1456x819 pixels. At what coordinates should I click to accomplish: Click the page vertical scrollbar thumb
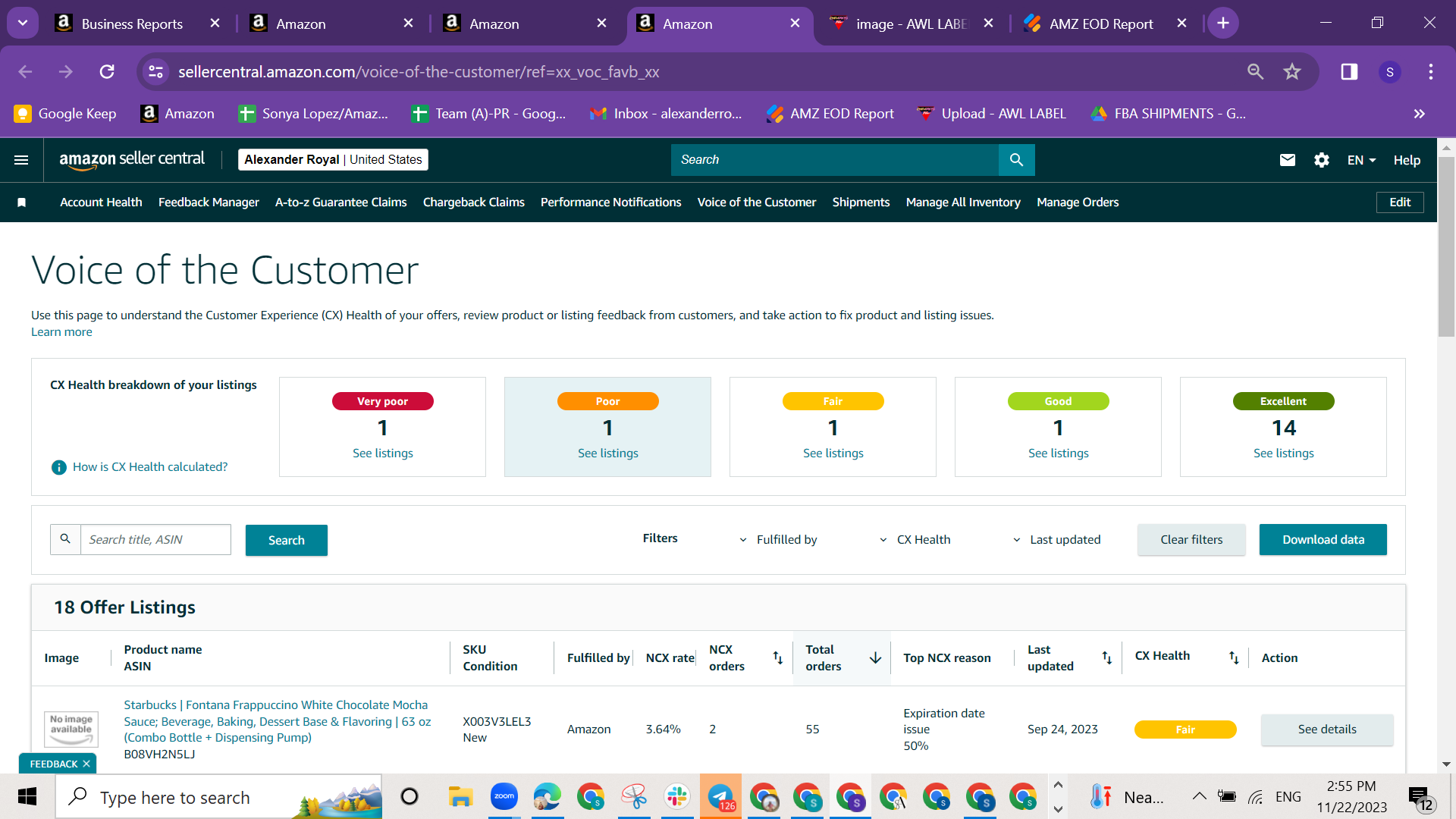tap(1446, 246)
